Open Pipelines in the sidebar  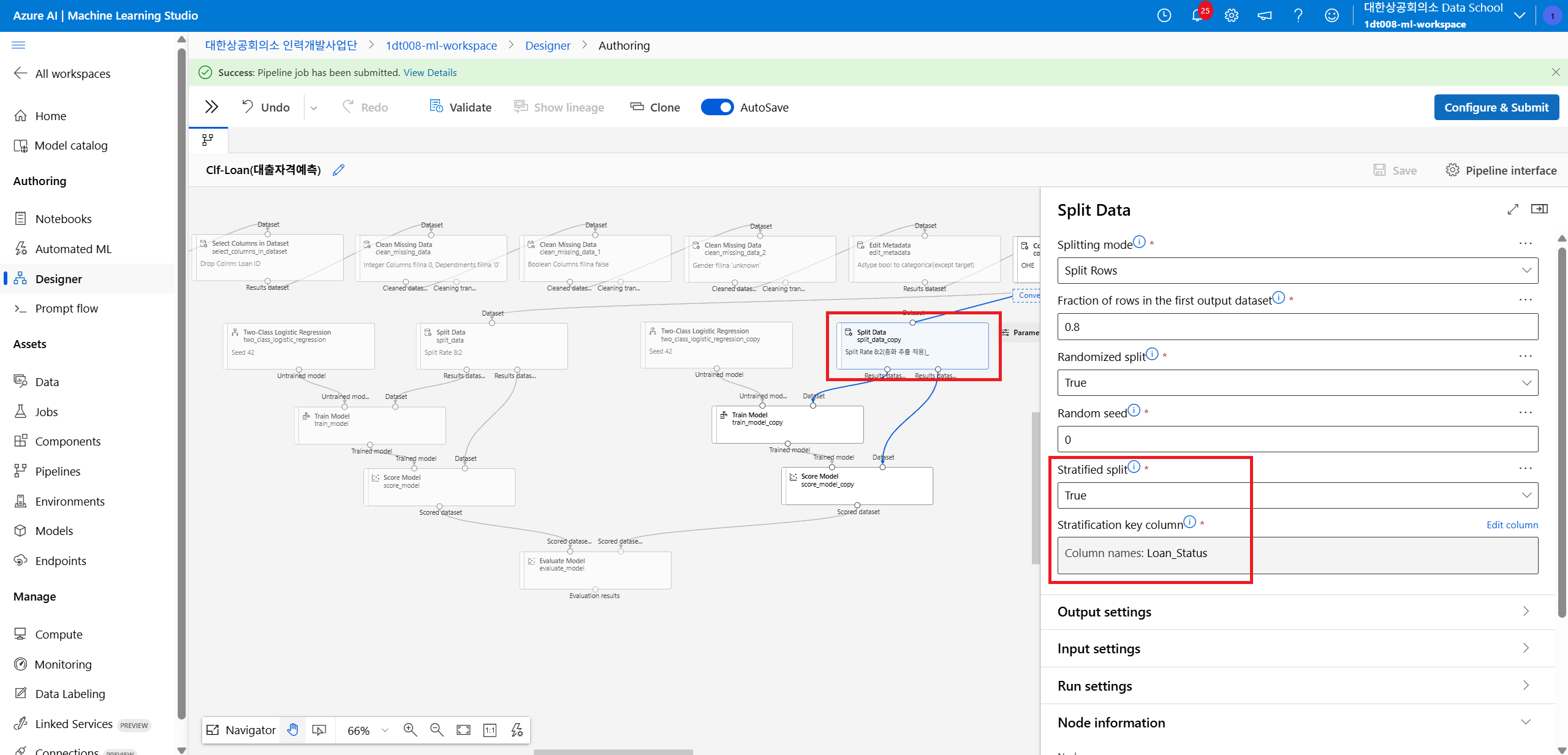click(58, 471)
